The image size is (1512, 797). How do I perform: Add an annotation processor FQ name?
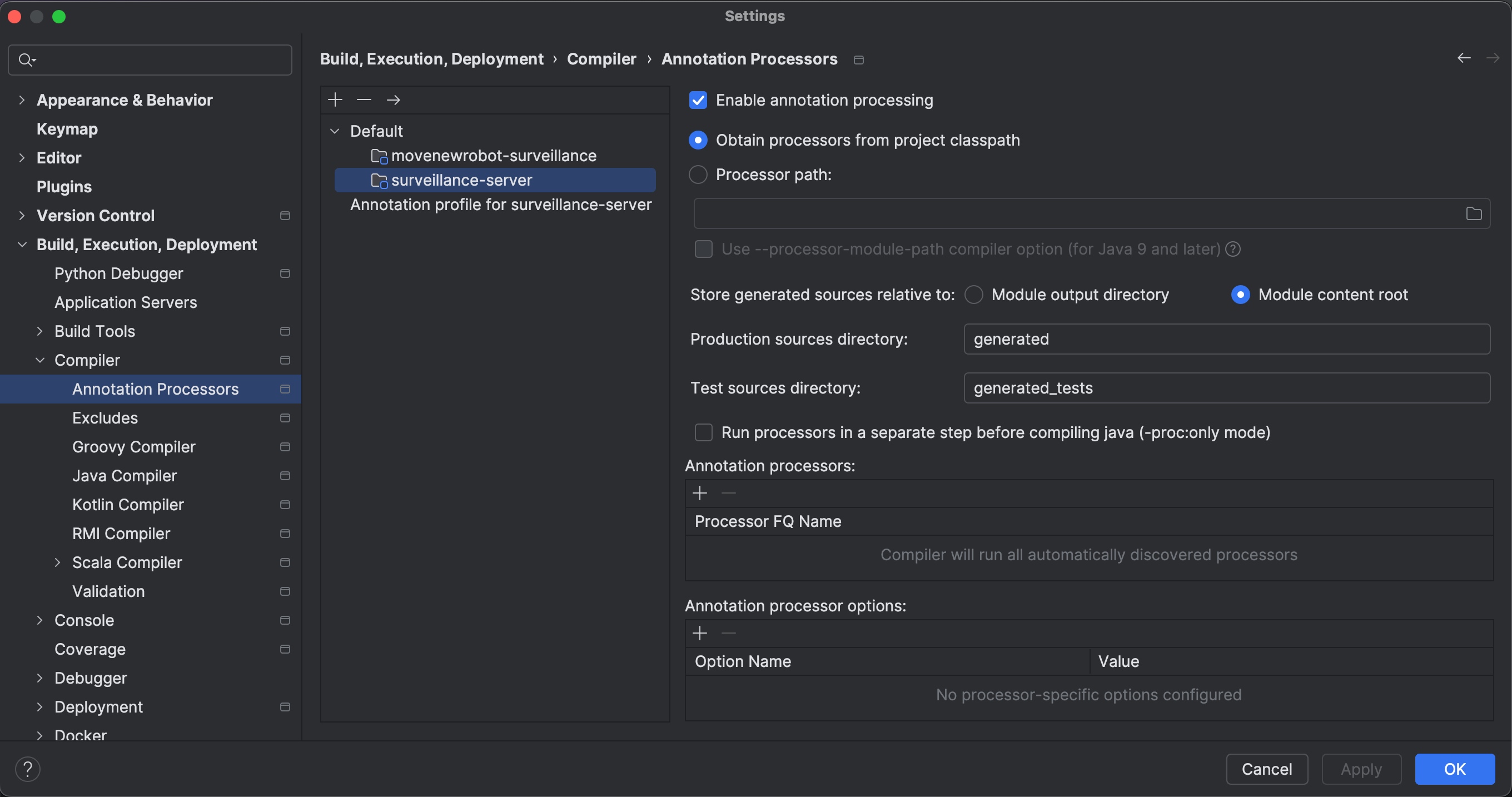point(700,493)
